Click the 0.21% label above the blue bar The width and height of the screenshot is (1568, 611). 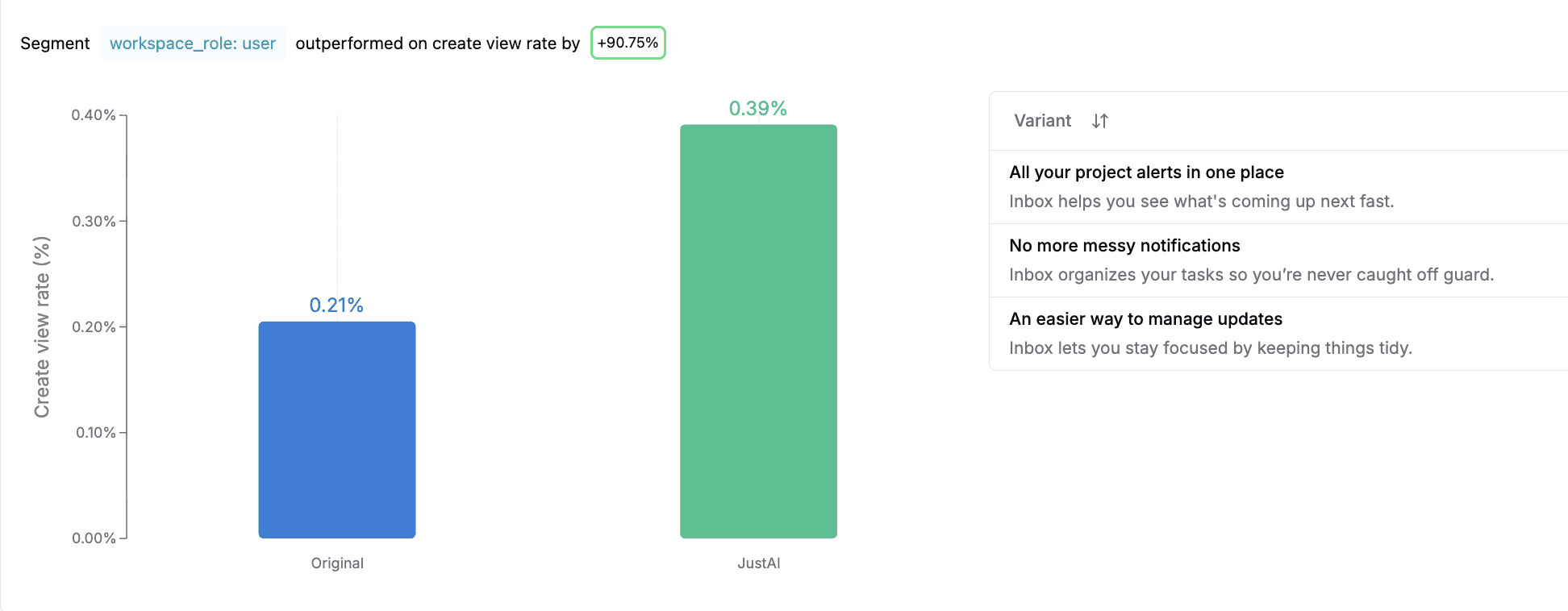pyautogui.click(x=336, y=305)
